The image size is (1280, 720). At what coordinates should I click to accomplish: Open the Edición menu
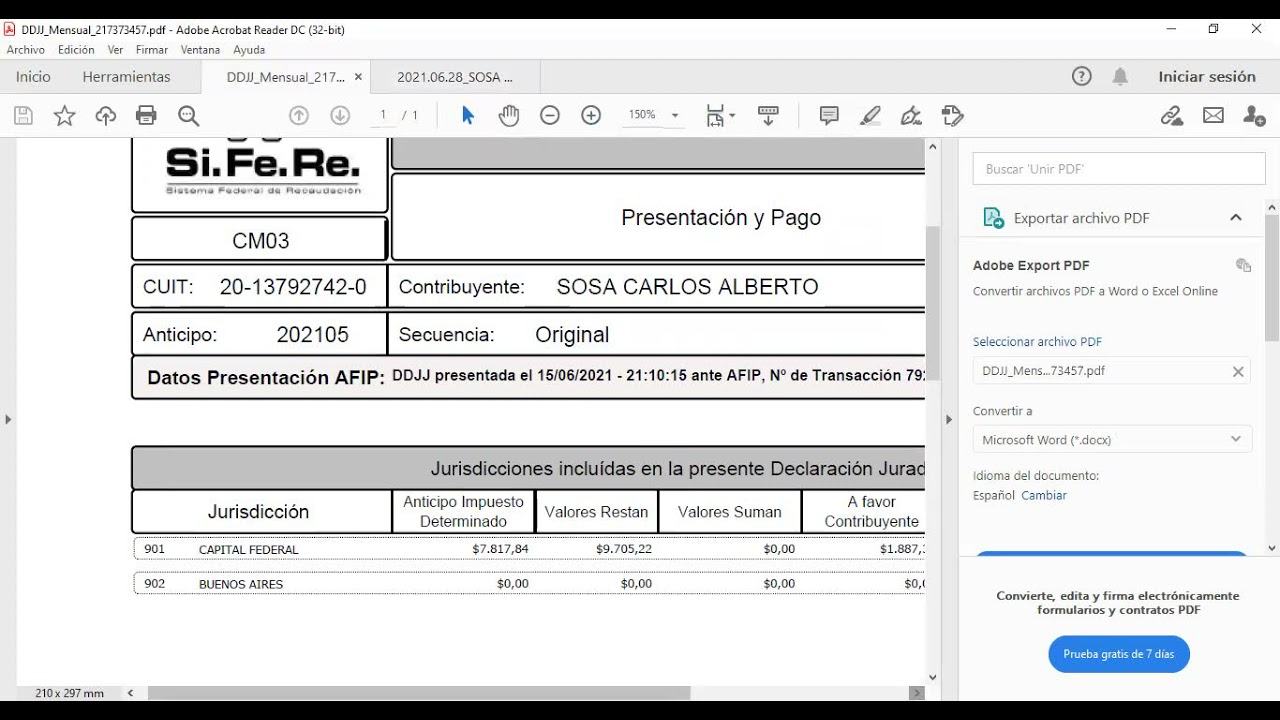[76, 50]
